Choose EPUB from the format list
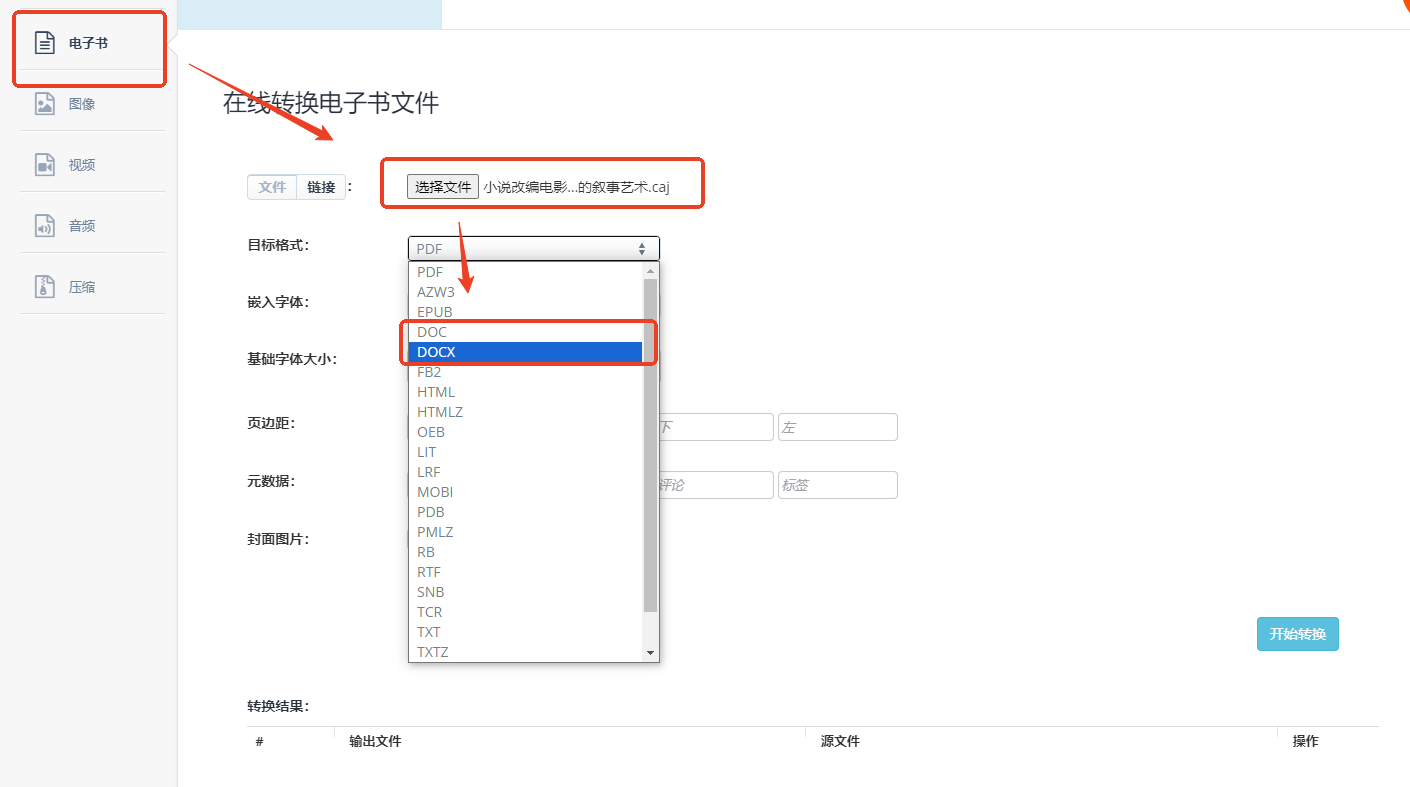The height and width of the screenshot is (787, 1410). (x=434, y=311)
